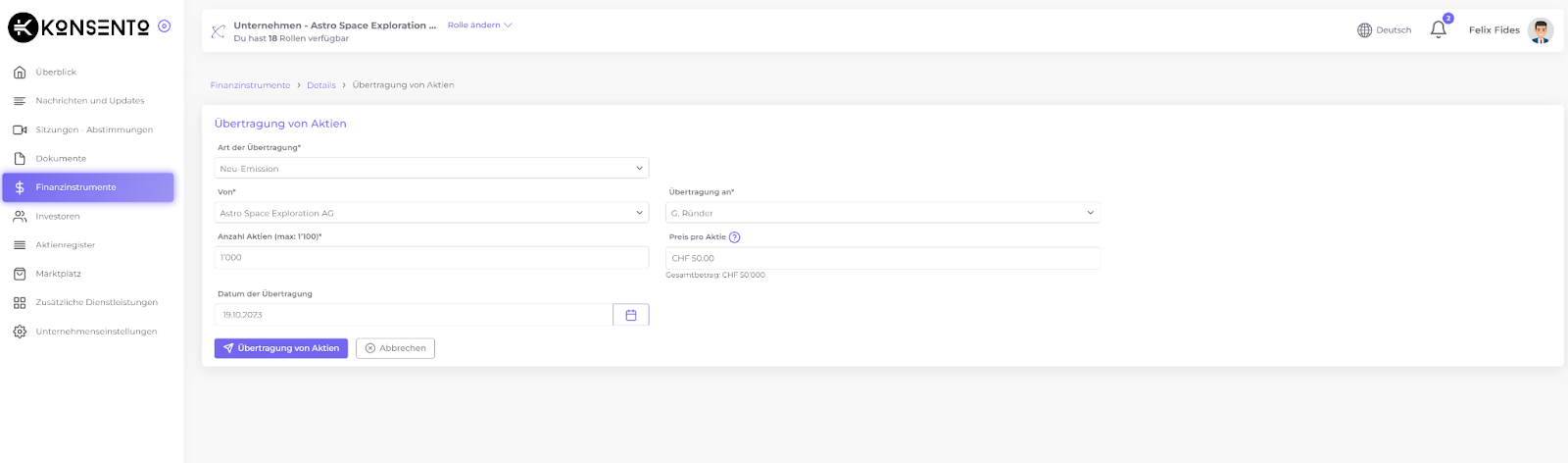Open Aktienregister in the sidebar
The image size is (1568, 463).
[x=65, y=245]
